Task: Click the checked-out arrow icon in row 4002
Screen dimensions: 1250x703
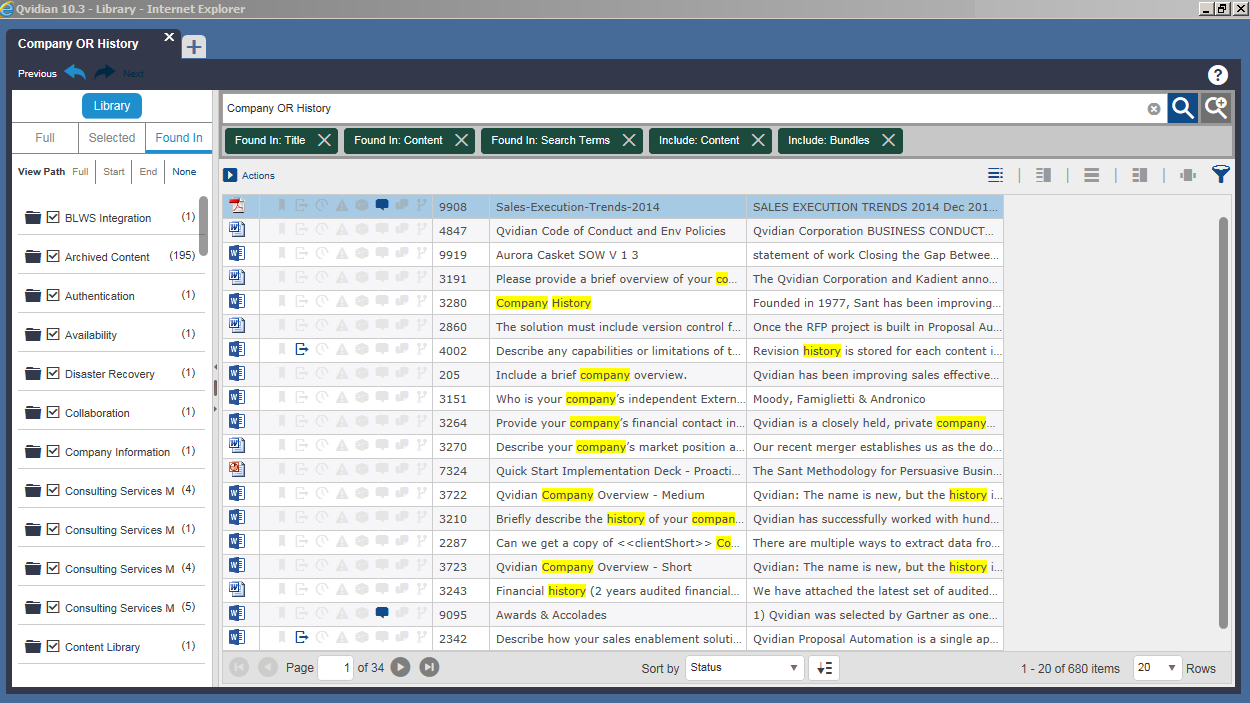Action: (x=302, y=349)
